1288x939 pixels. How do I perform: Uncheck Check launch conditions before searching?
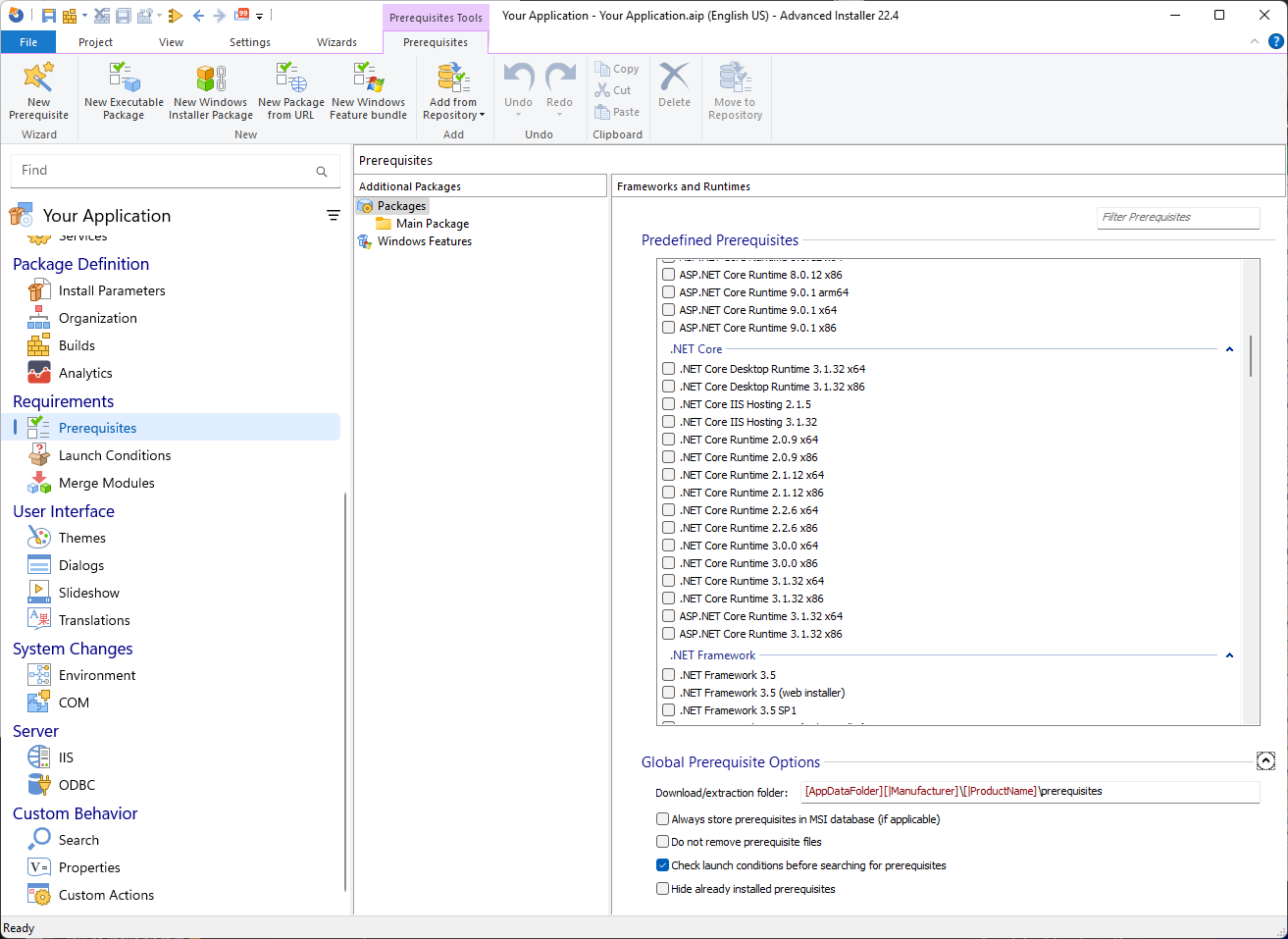point(662,865)
